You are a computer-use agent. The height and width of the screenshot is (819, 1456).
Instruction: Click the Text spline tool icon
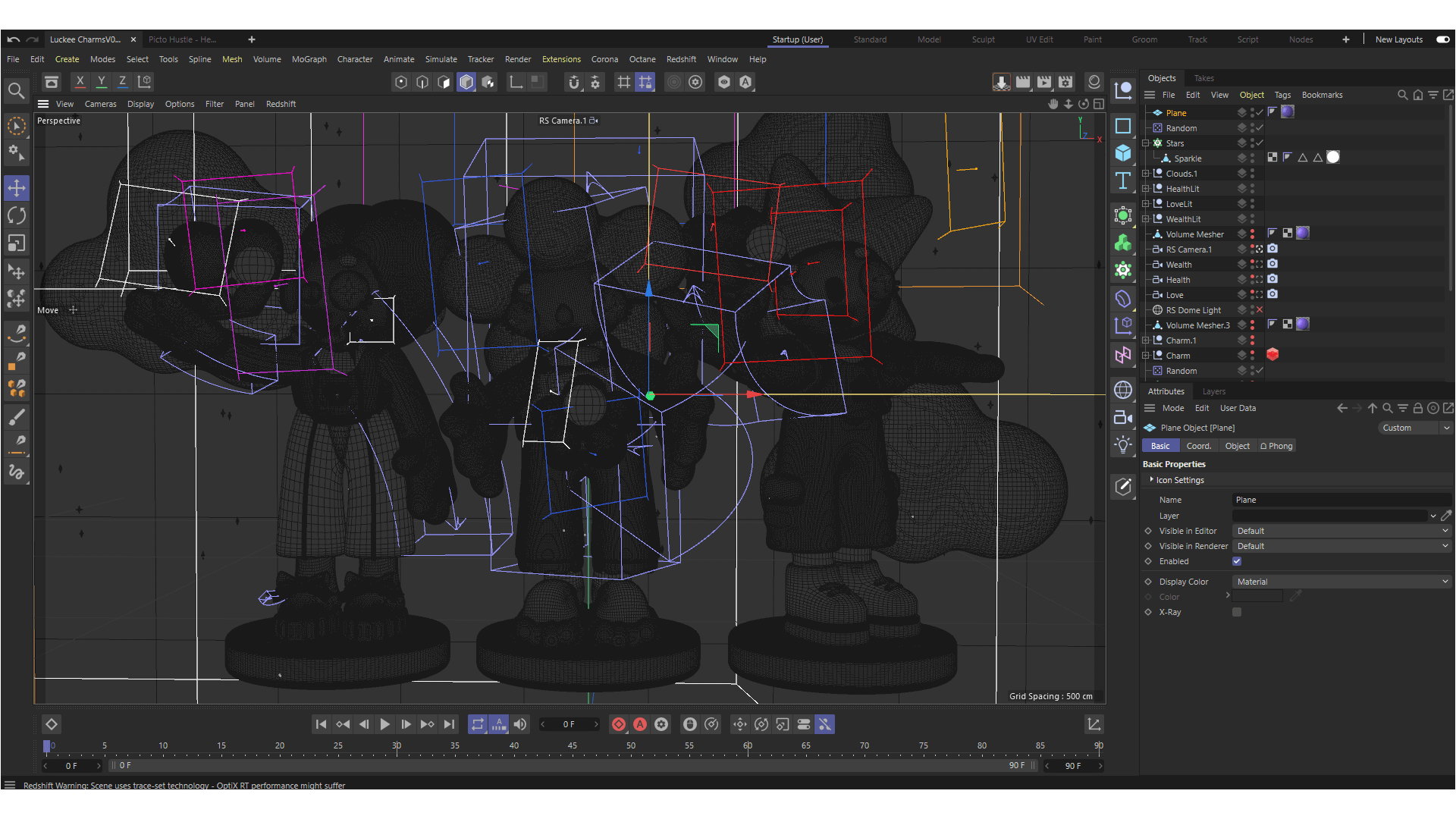pos(1123,181)
